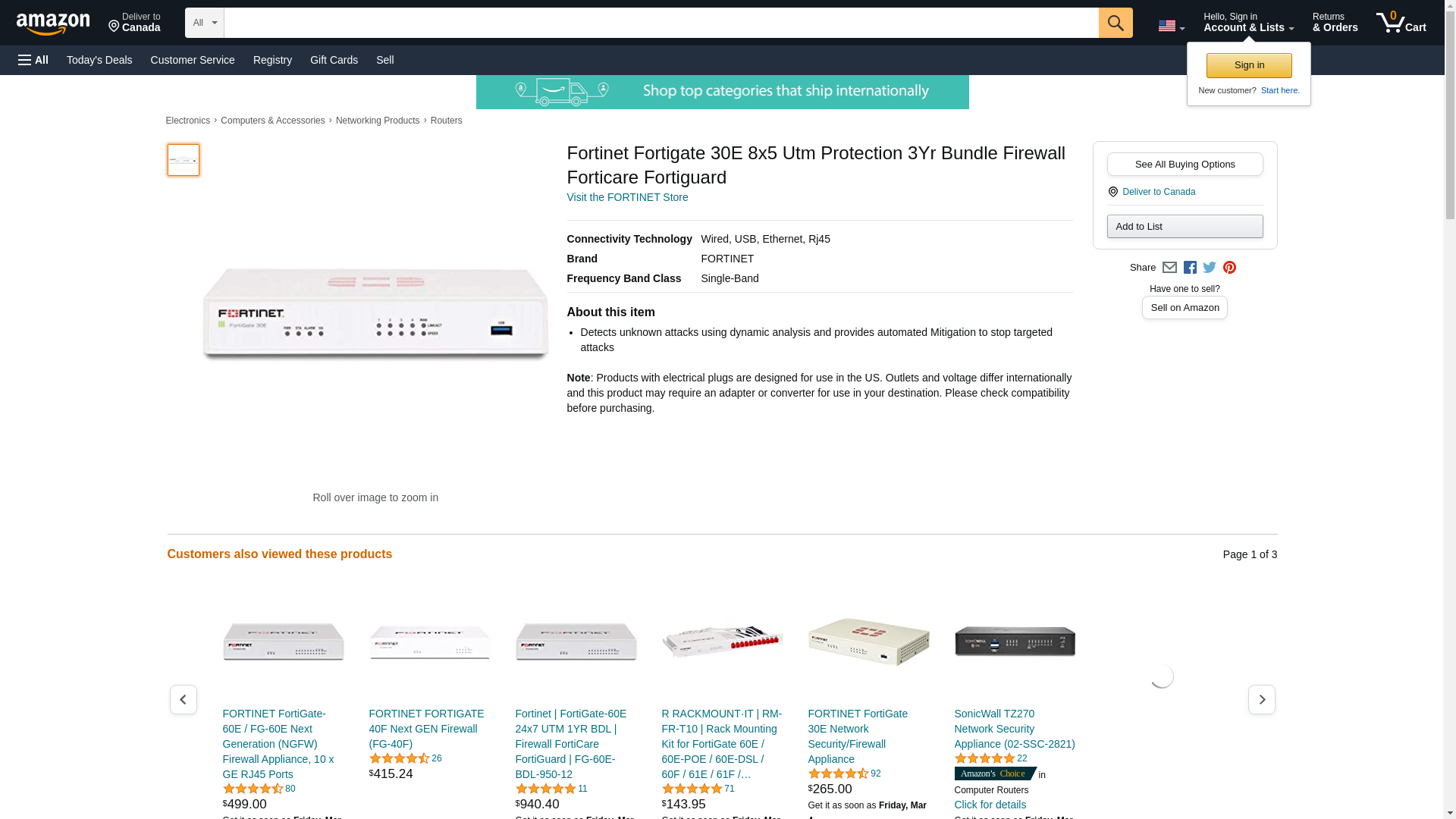Click the yellow Sign in button
Screen dimensions: 1456x819
(x=1249, y=65)
